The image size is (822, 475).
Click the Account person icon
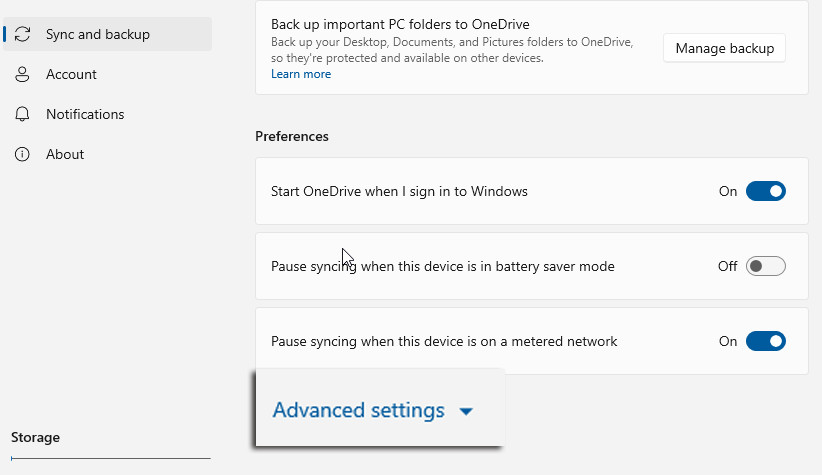pyautogui.click(x=23, y=74)
